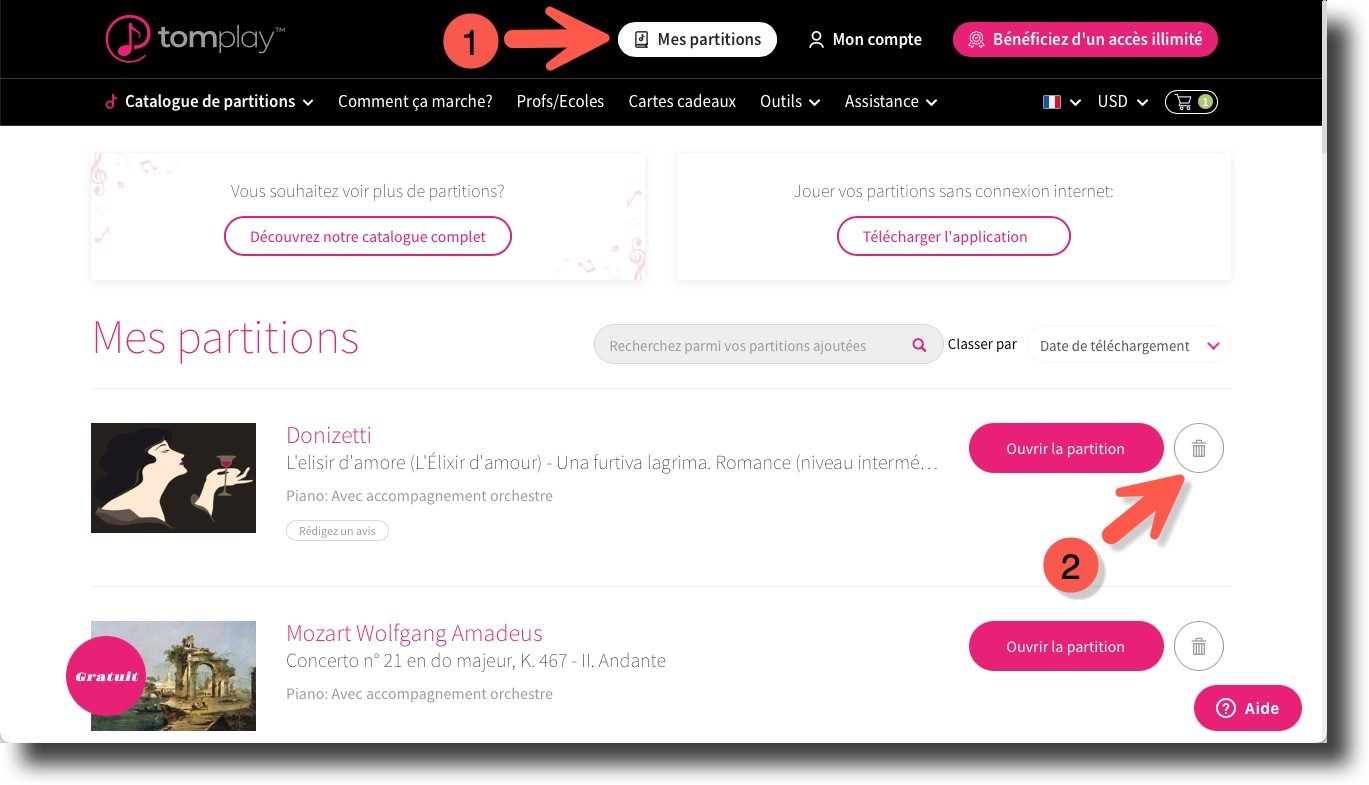Expand Catalogue de partitions menu
This screenshot has height=785, width=1369.
point(209,101)
